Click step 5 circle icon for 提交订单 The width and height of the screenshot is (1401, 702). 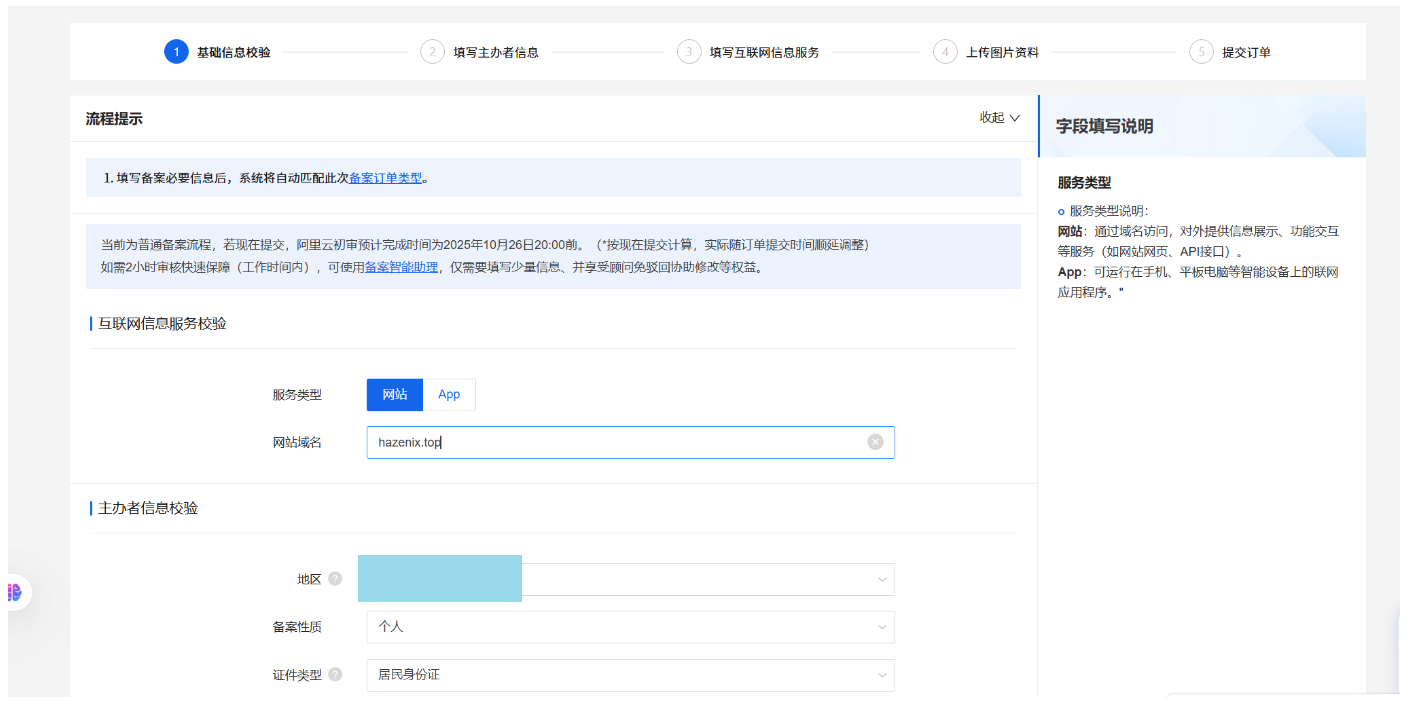click(1201, 52)
